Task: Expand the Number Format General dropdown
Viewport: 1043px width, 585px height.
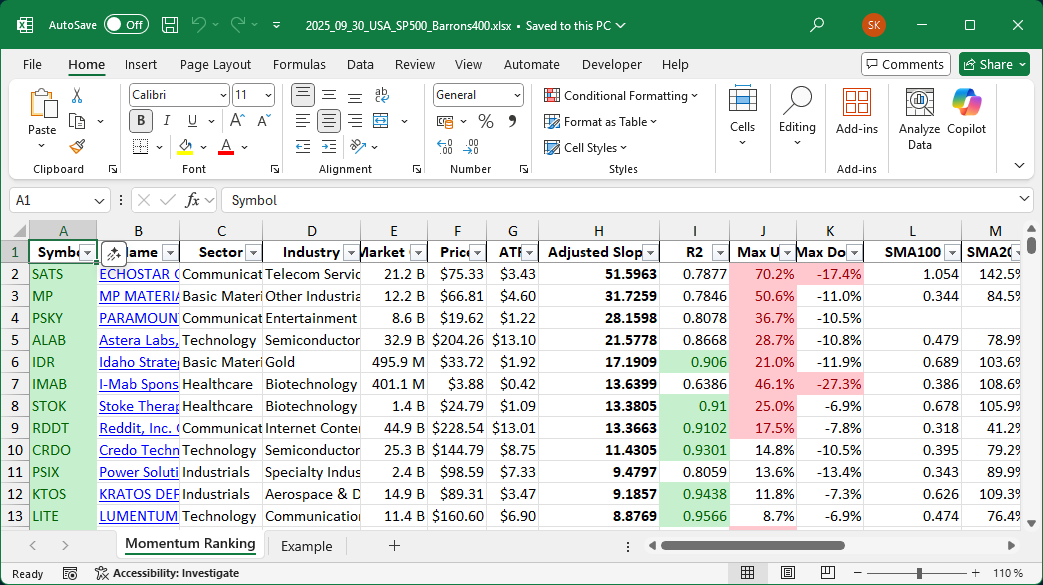Action: coord(517,95)
